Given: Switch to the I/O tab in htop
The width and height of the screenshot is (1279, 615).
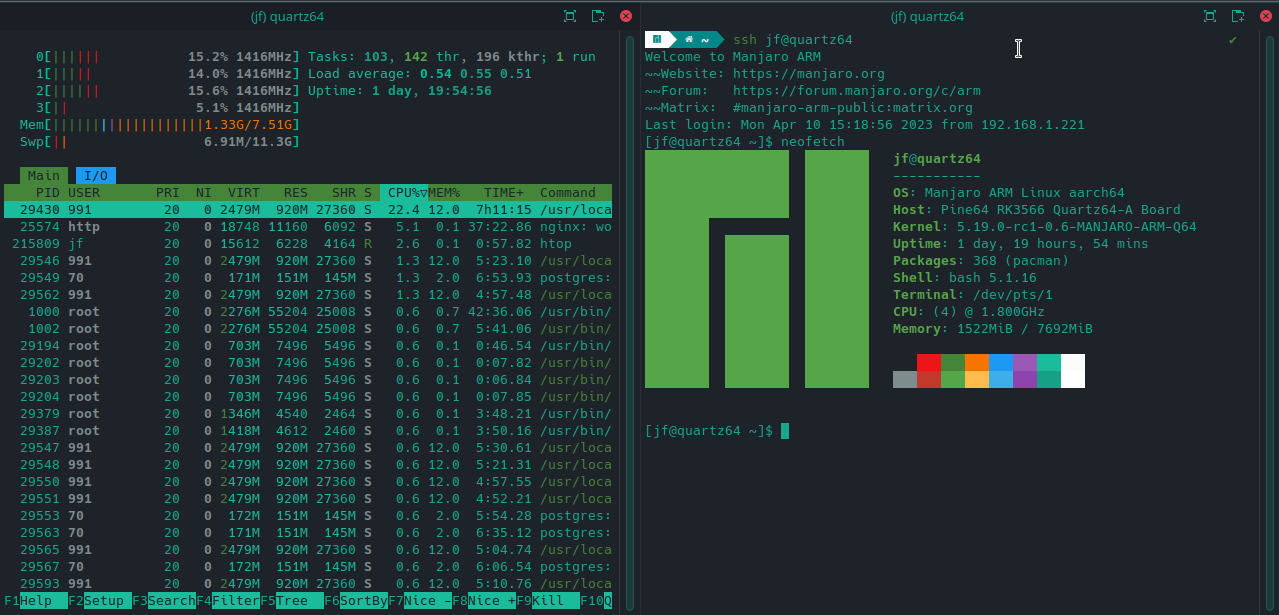Looking at the screenshot, I should (x=95, y=176).
